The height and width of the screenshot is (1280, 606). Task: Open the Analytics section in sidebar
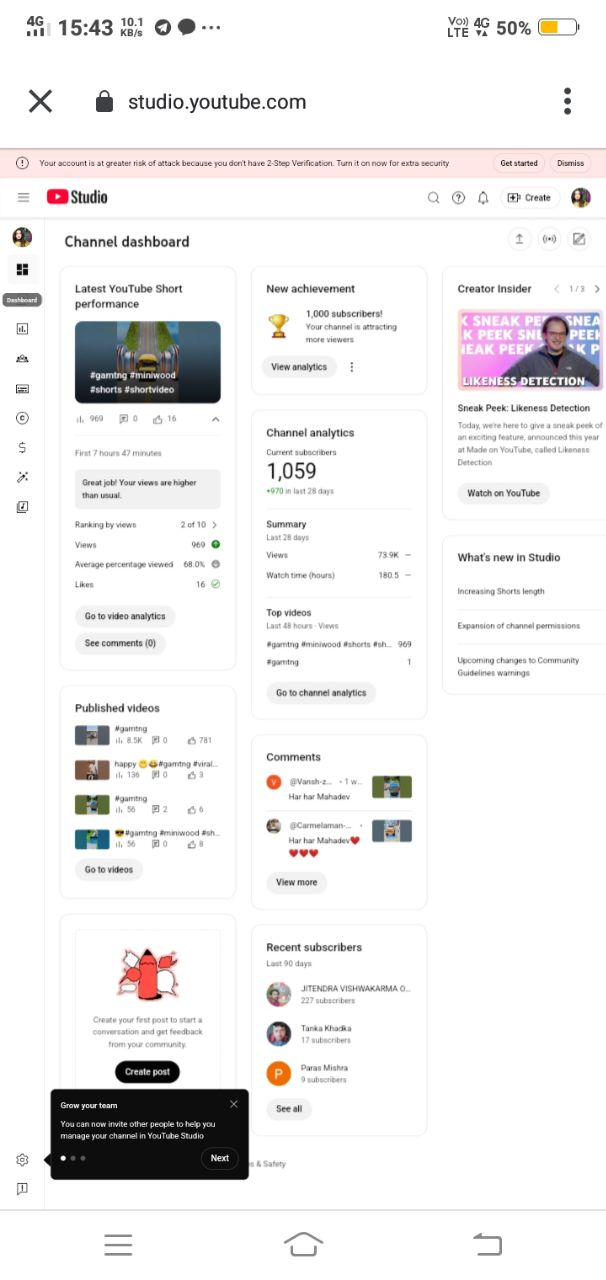click(x=22, y=328)
